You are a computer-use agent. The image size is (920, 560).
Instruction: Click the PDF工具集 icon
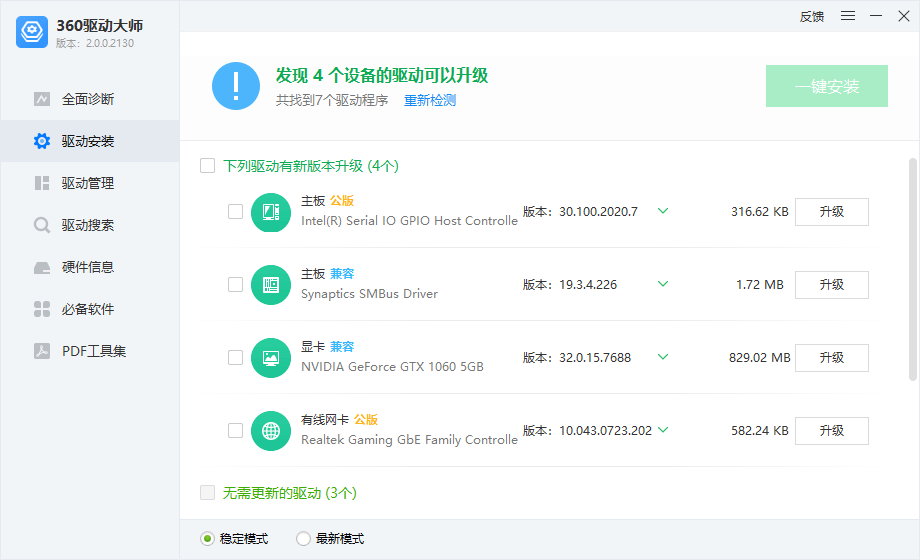click(x=42, y=351)
